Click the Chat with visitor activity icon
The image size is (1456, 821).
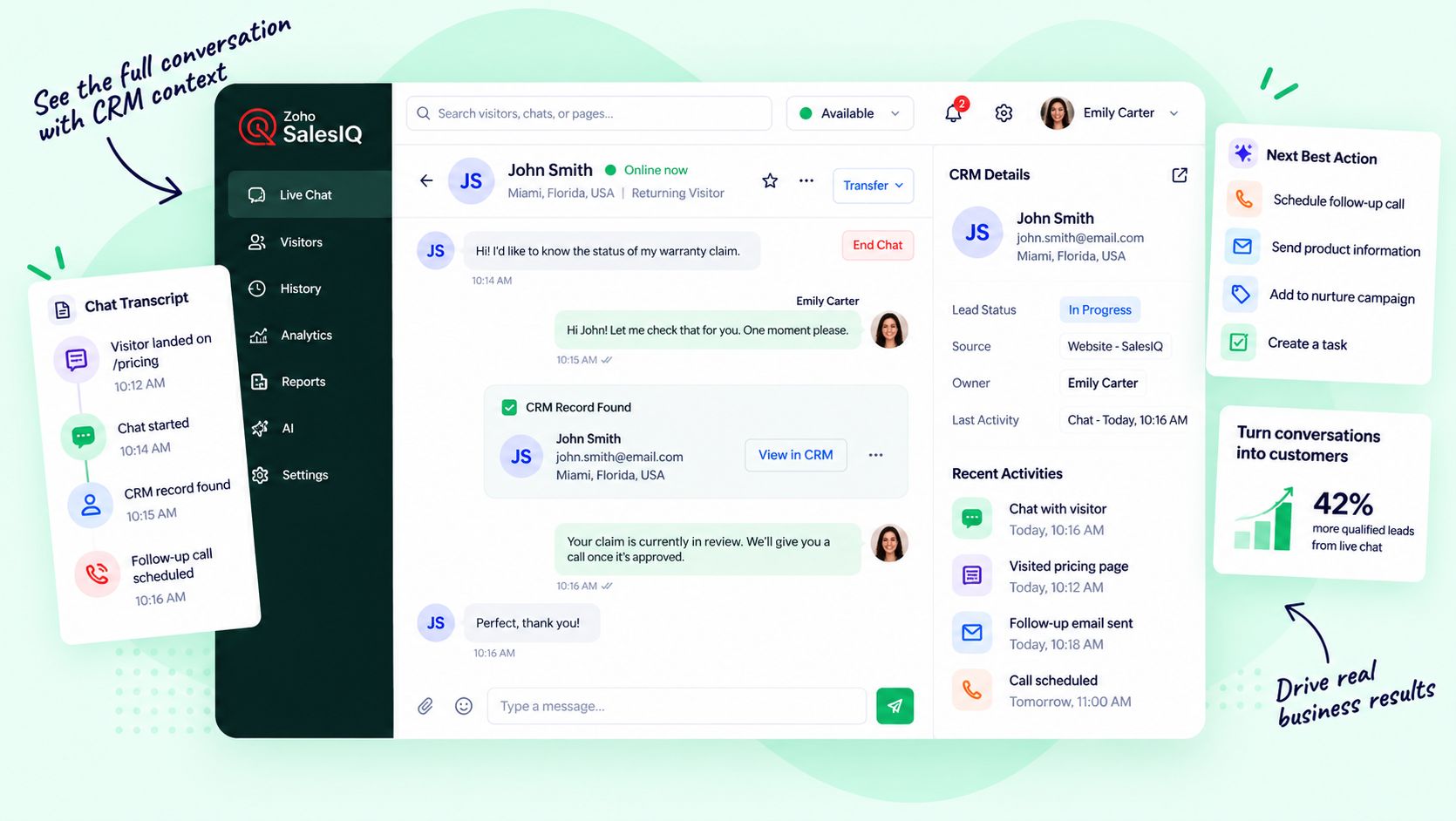coord(972,519)
